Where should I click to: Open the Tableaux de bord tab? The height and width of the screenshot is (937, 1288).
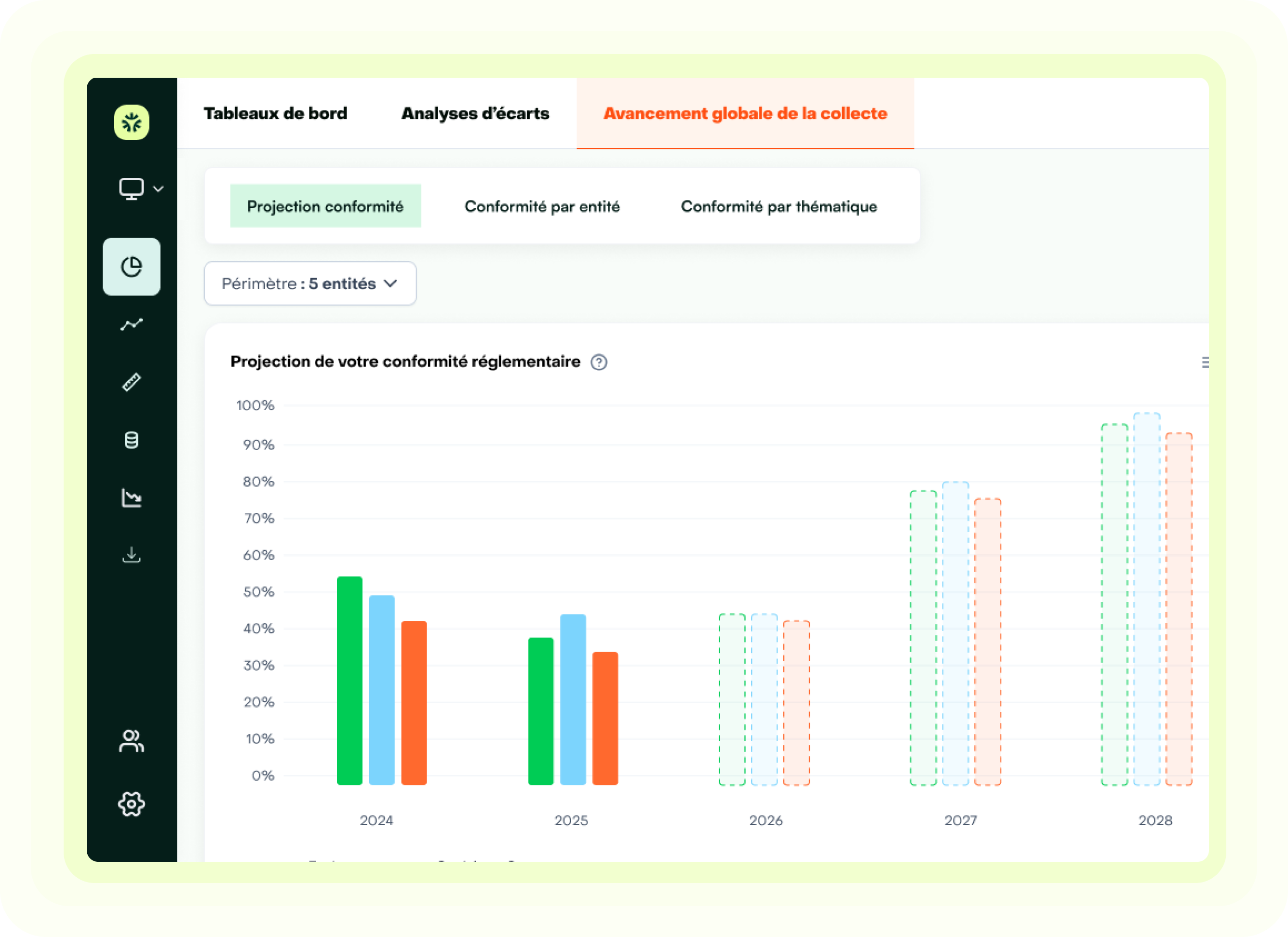[x=275, y=113]
